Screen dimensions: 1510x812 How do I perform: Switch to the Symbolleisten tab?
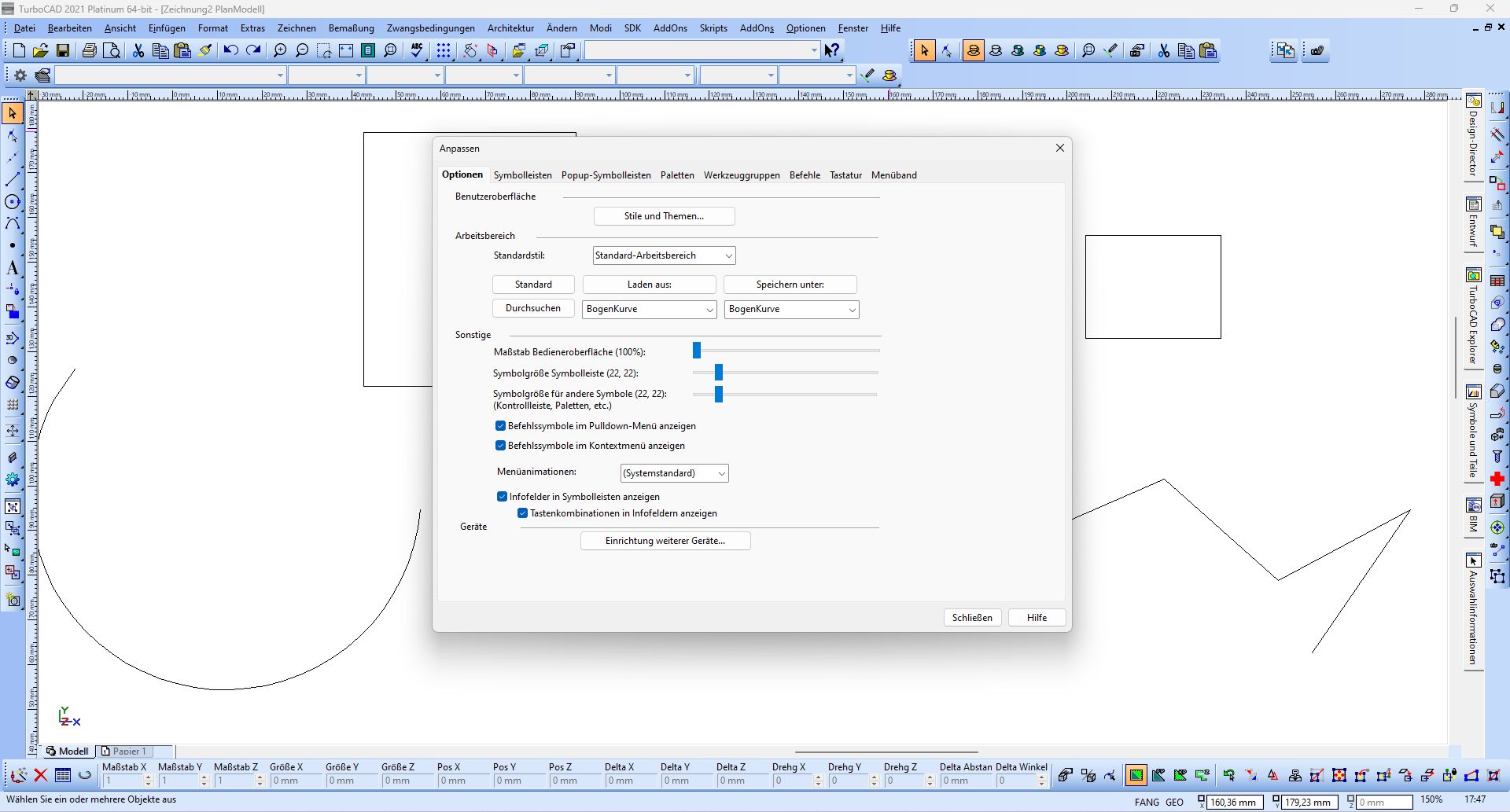coord(523,175)
